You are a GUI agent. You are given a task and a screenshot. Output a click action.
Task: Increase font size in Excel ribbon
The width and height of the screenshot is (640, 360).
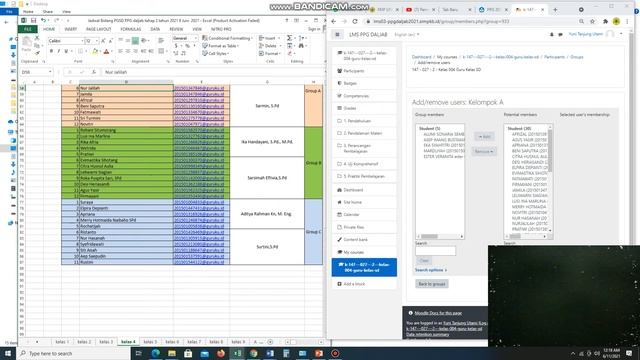coord(103,41)
